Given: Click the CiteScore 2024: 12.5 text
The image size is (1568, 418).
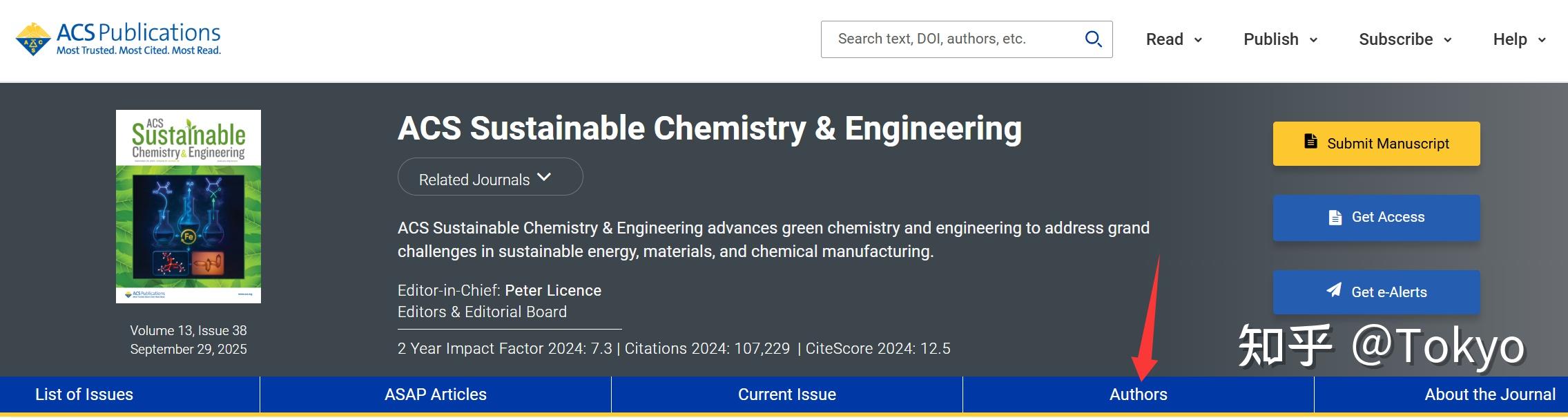Looking at the screenshot, I should coord(878,348).
